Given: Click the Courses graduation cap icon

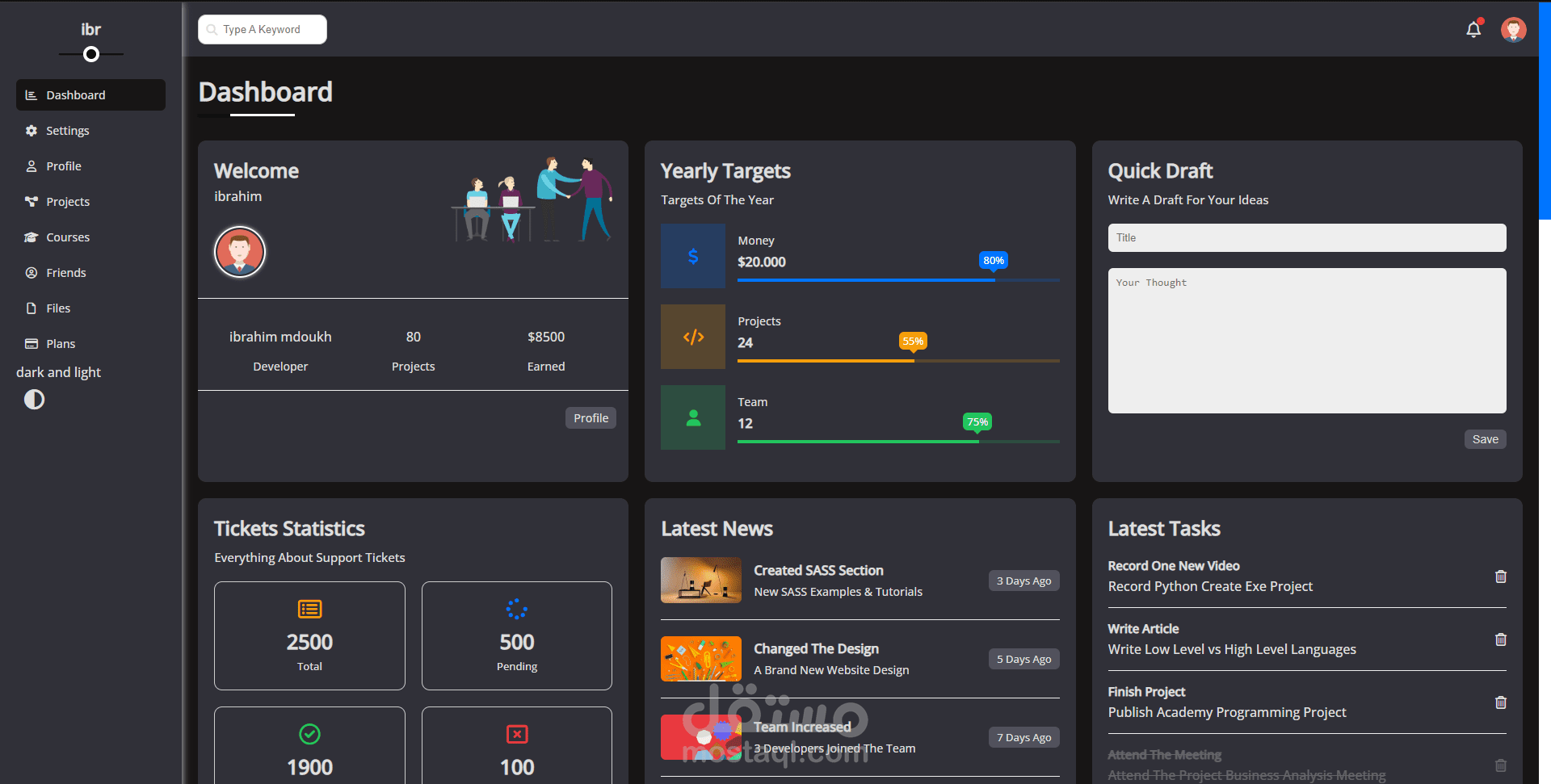Looking at the screenshot, I should 32,237.
